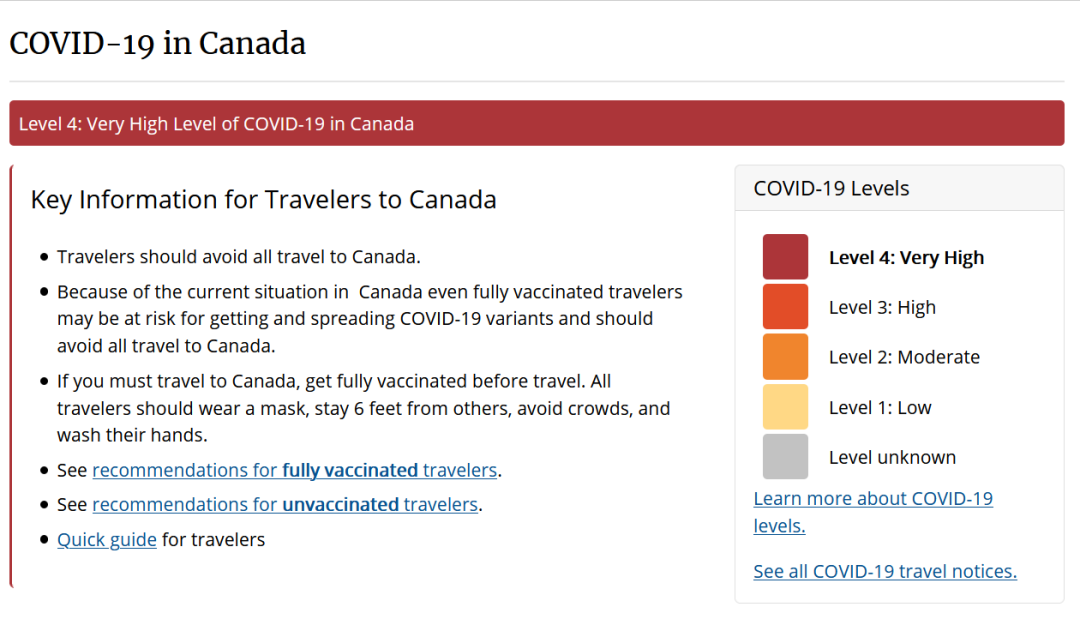Click the Level 1: Low label
The height and width of the screenshot is (631, 1080).
(x=880, y=408)
